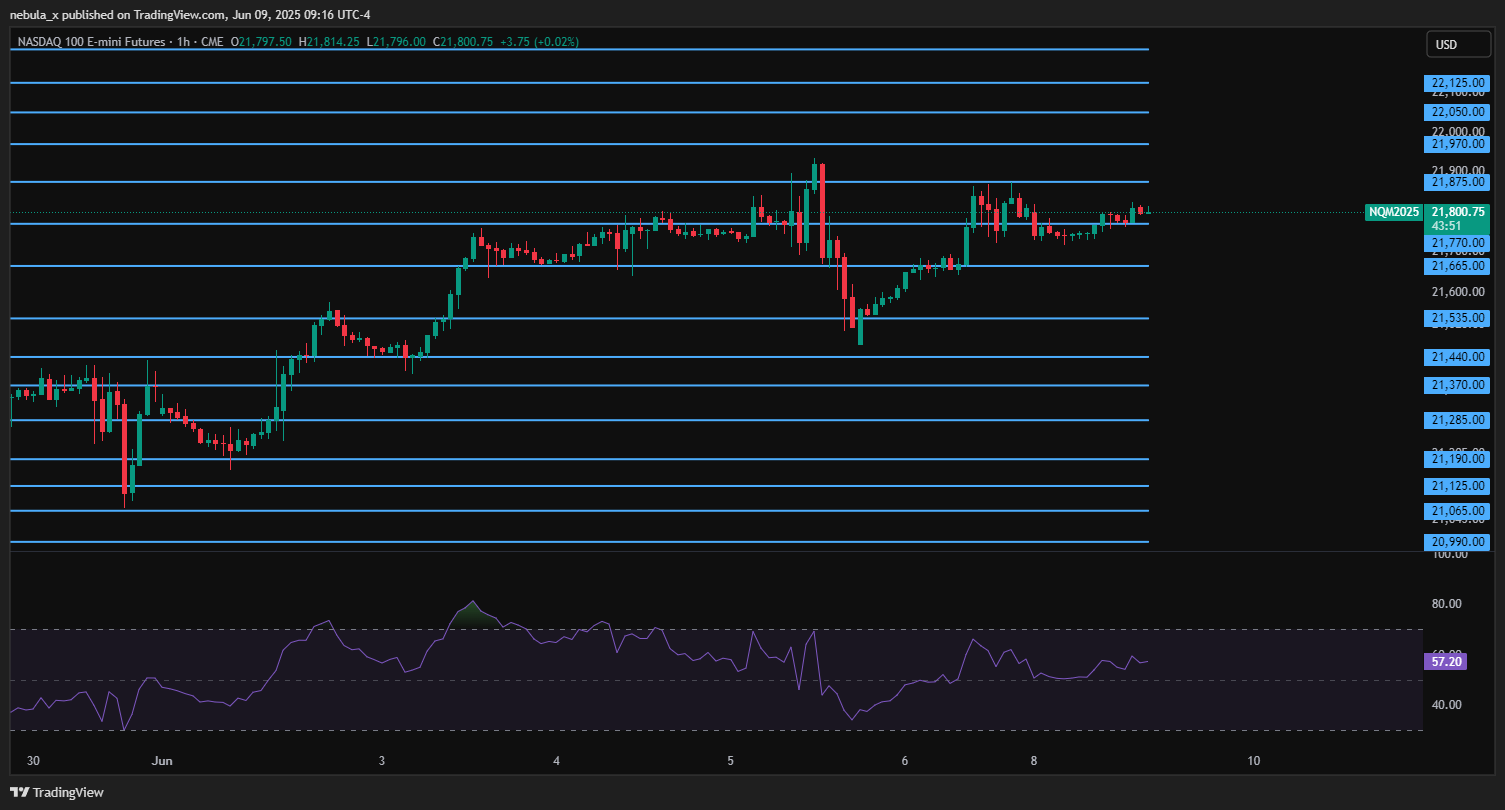Click the 3 date label on time axis

click(x=382, y=761)
